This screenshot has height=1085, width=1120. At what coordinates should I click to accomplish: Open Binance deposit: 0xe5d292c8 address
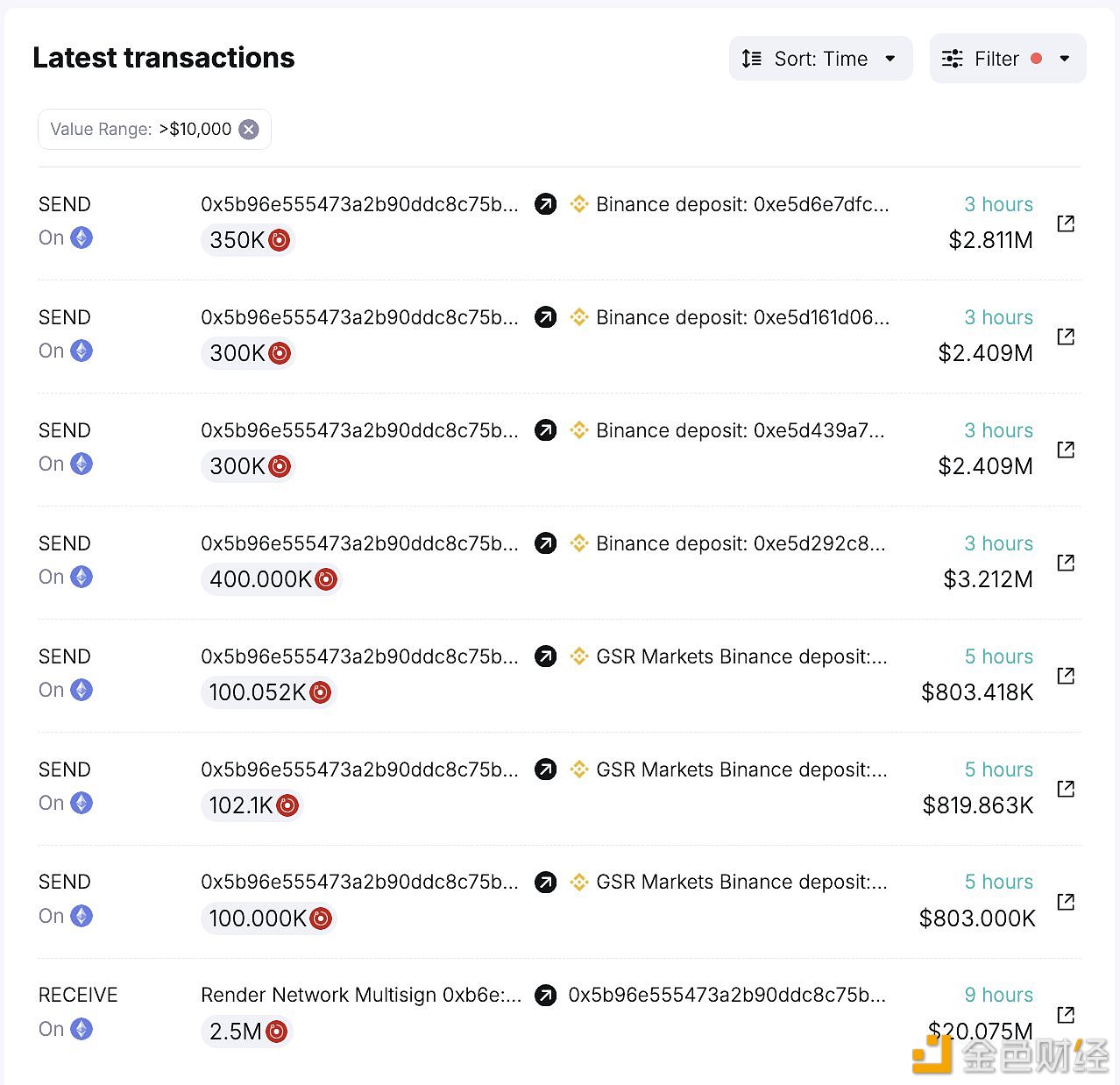coord(741,543)
